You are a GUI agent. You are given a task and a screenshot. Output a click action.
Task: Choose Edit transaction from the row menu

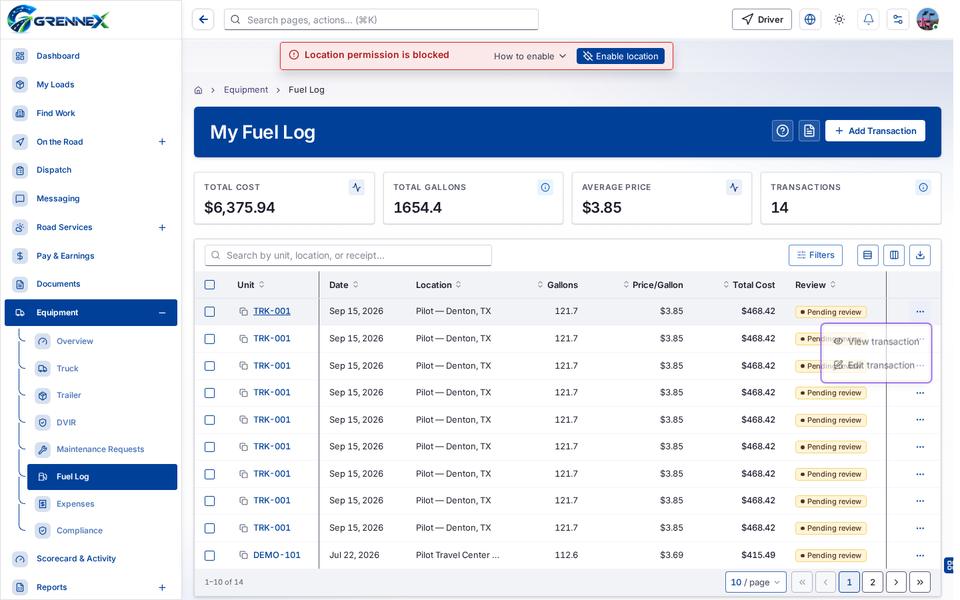click(876, 366)
